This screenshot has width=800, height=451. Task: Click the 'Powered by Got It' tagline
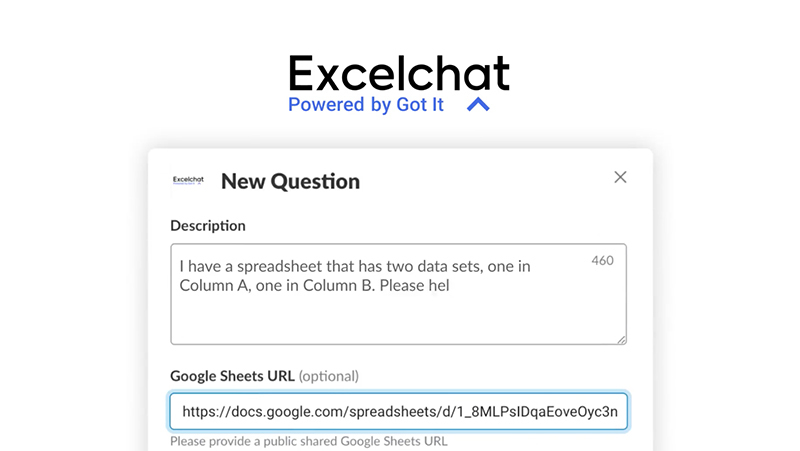click(366, 105)
